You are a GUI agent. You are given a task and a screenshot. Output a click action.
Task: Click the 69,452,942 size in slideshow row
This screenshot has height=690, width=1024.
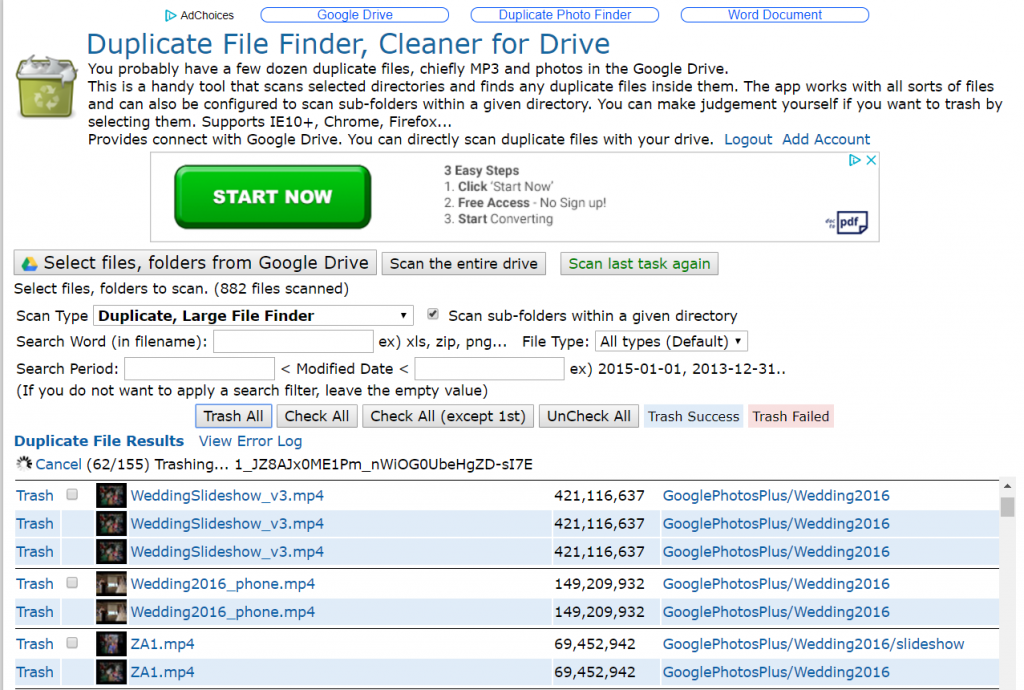click(595, 644)
